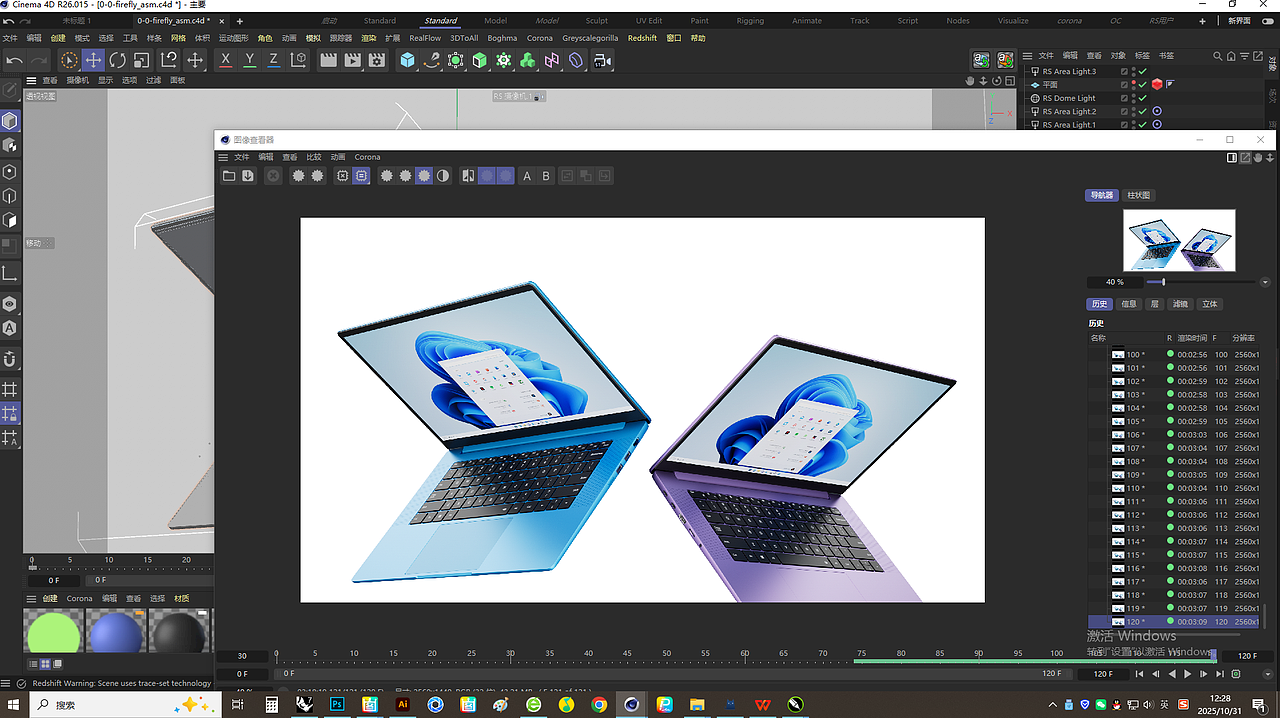Render to Picture Viewer icon
The image size is (1280, 718).
(x=352, y=60)
